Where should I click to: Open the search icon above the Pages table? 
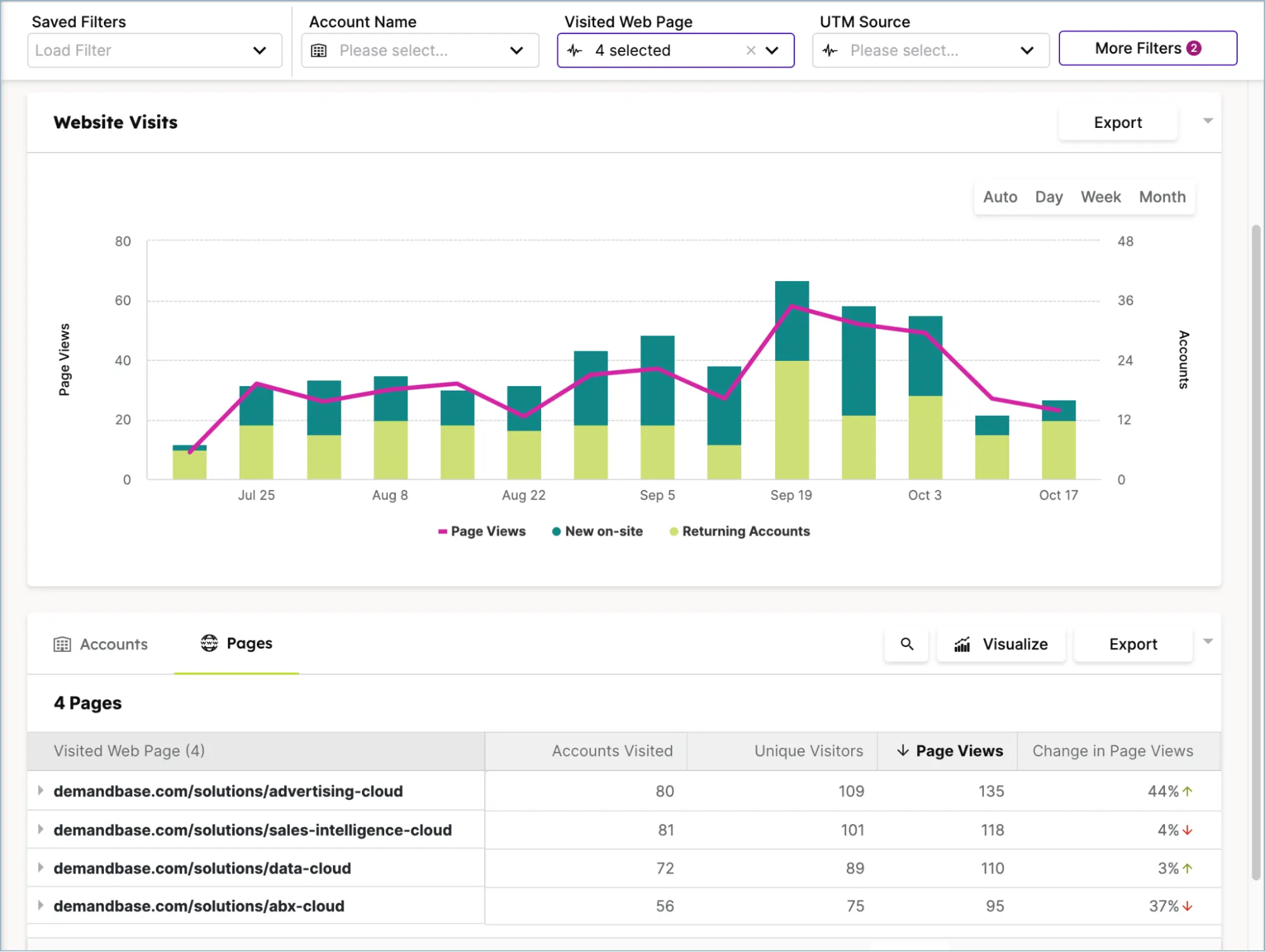tap(906, 644)
